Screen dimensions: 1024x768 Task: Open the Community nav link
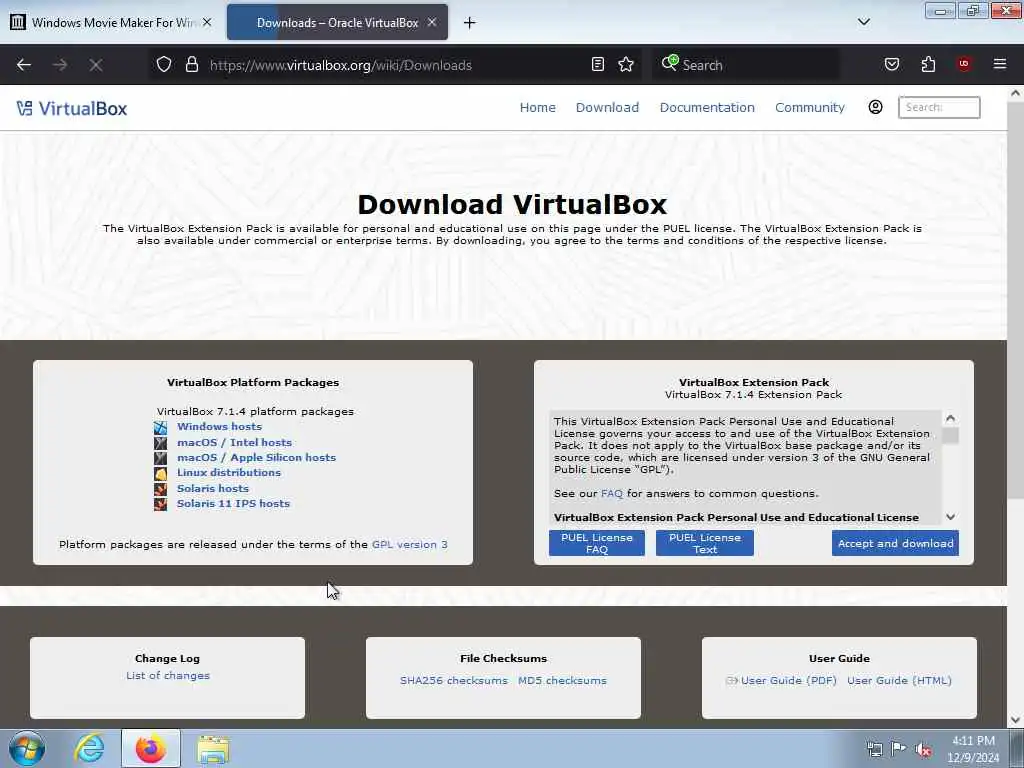tap(810, 107)
